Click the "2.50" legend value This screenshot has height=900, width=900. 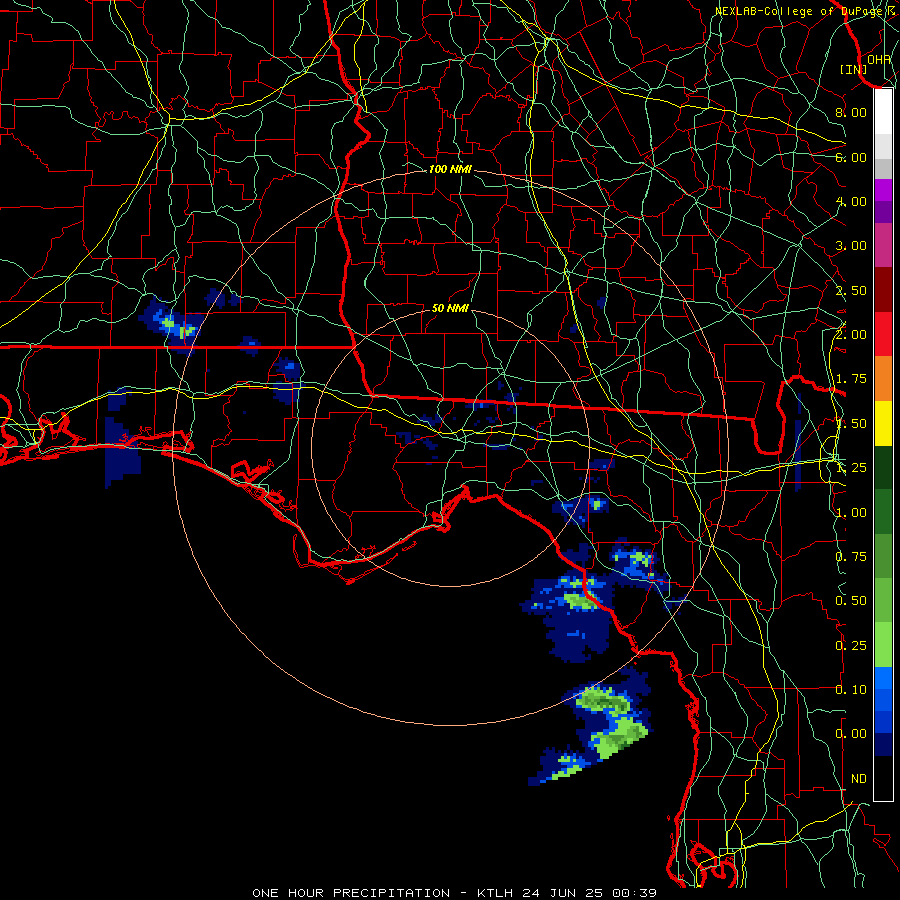pyautogui.click(x=851, y=290)
